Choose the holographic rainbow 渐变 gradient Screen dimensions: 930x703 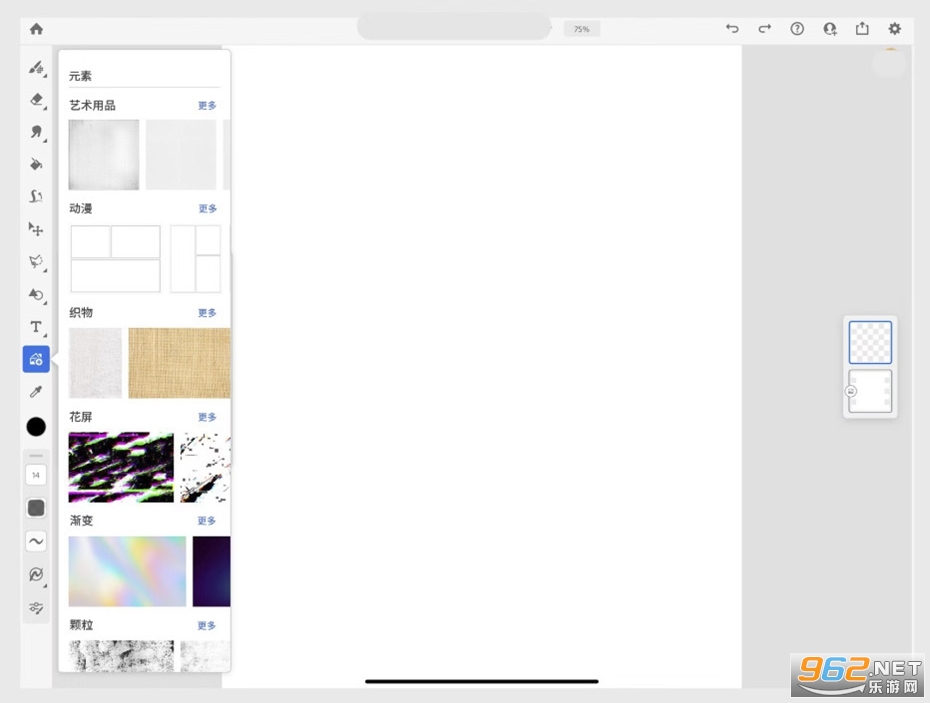[x=128, y=571]
